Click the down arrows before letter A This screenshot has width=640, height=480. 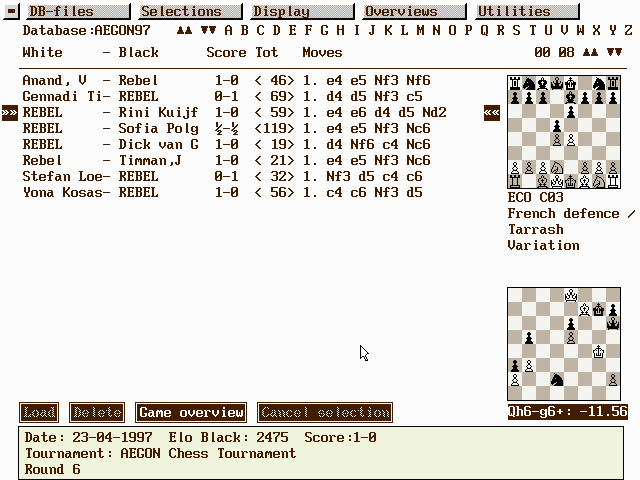point(208,31)
